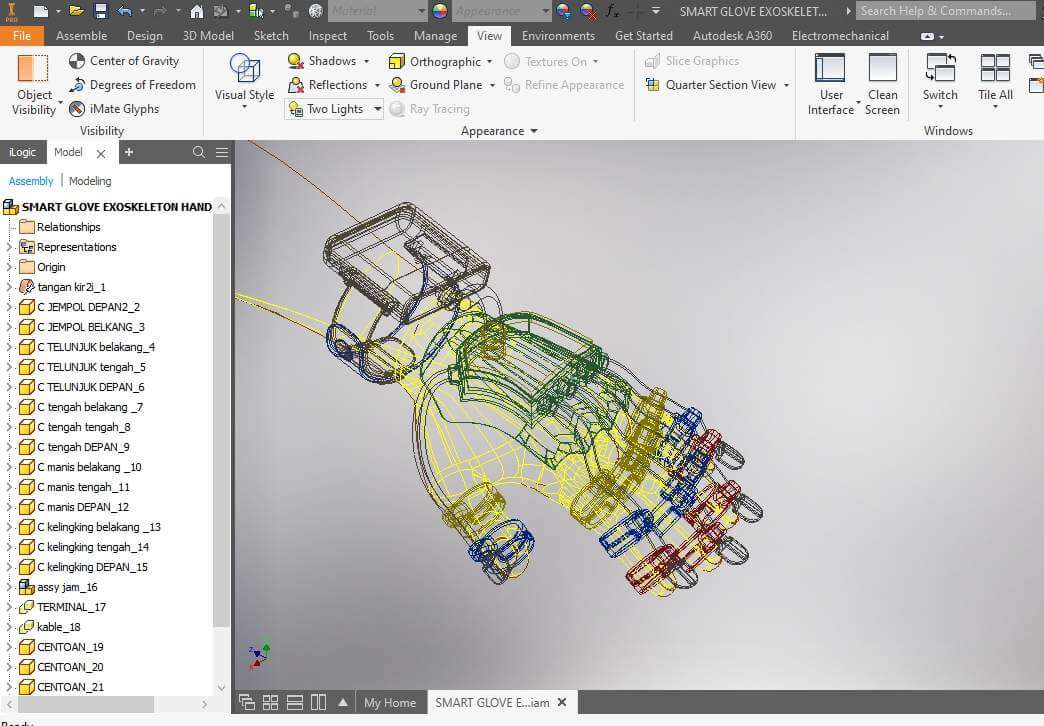Toggle Center of Gravity display
1044x726 pixels.
(x=124, y=61)
